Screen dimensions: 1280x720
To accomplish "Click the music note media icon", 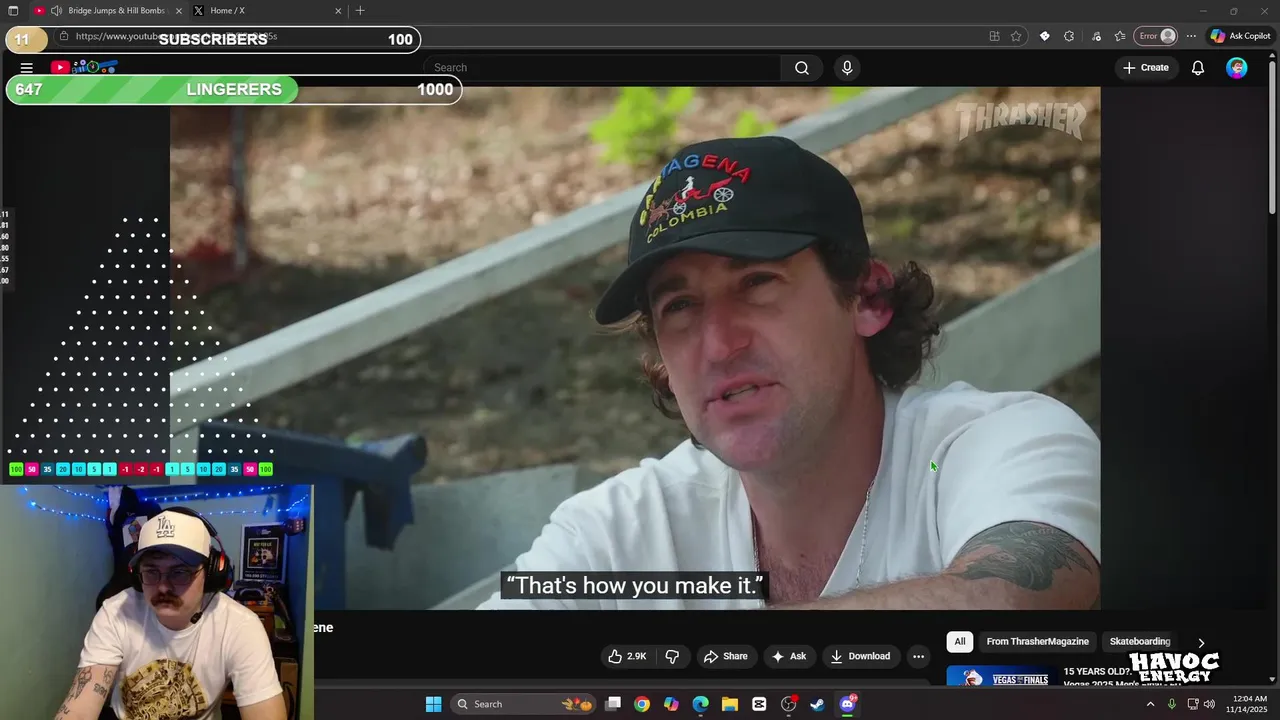I will [1097, 36].
